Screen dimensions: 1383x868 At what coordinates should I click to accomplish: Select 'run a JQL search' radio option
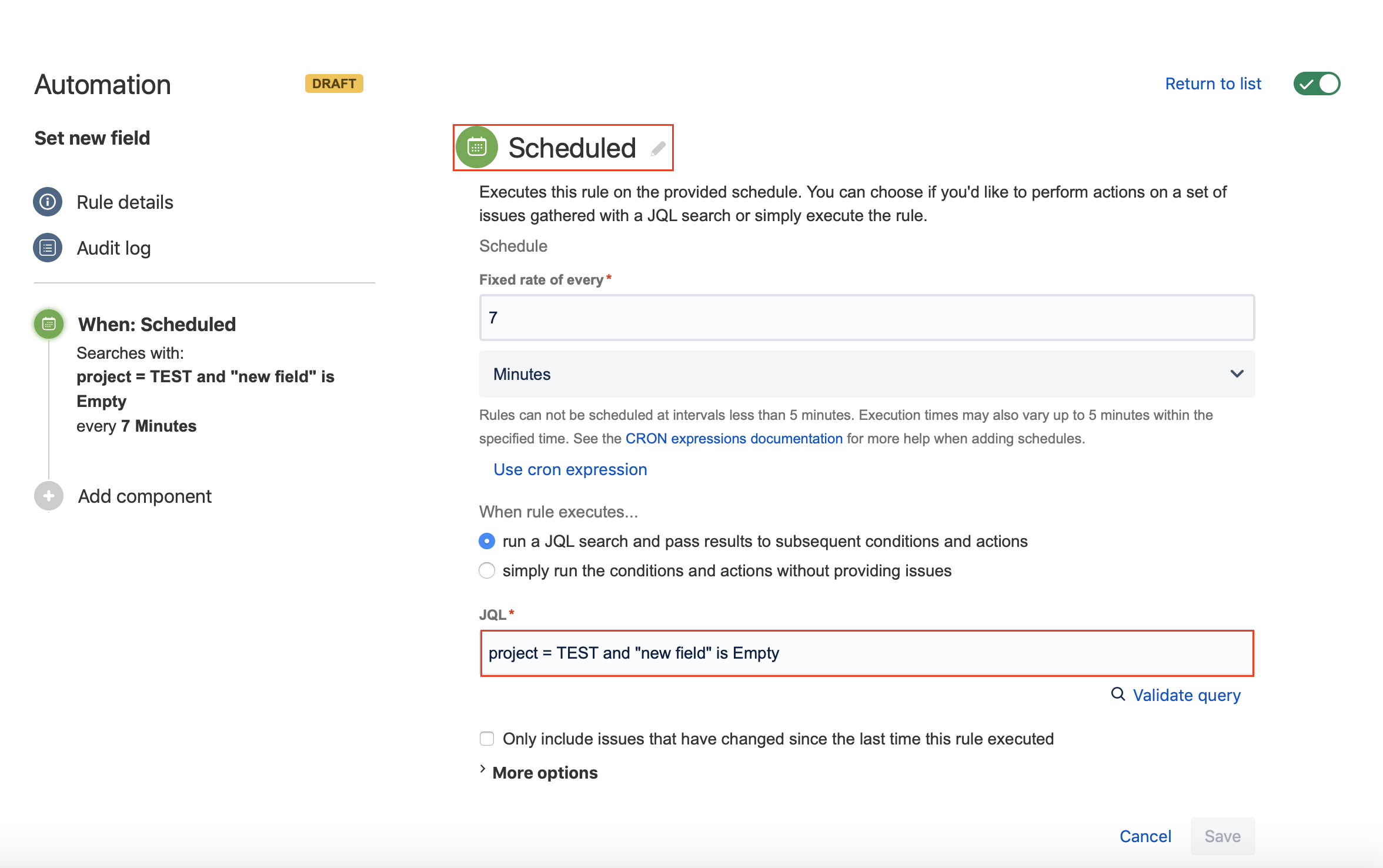coord(486,540)
